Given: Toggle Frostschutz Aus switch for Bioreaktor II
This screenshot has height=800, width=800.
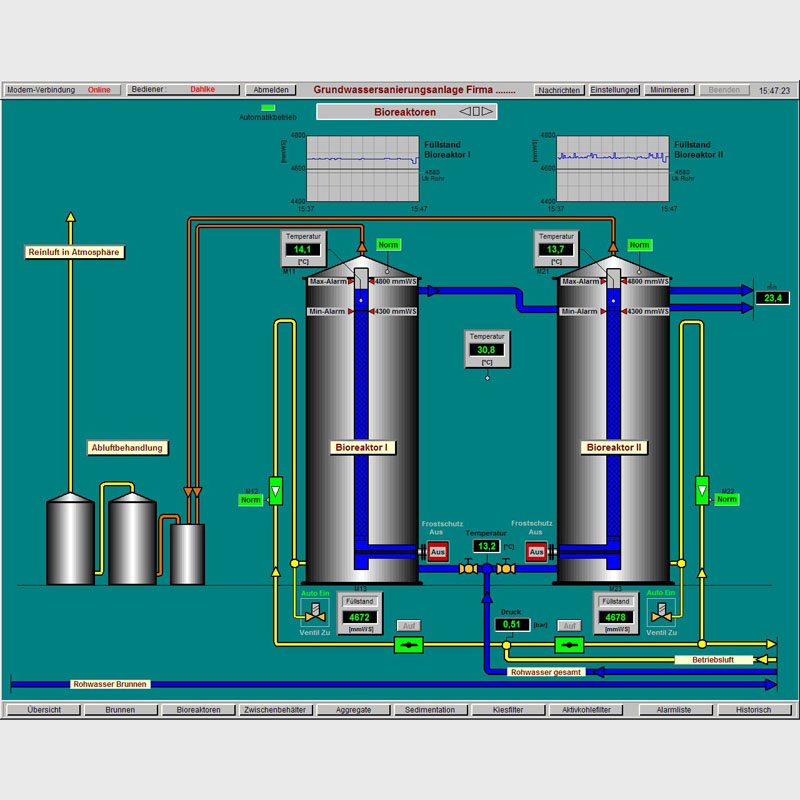Looking at the screenshot, I should tap(536, 551).
